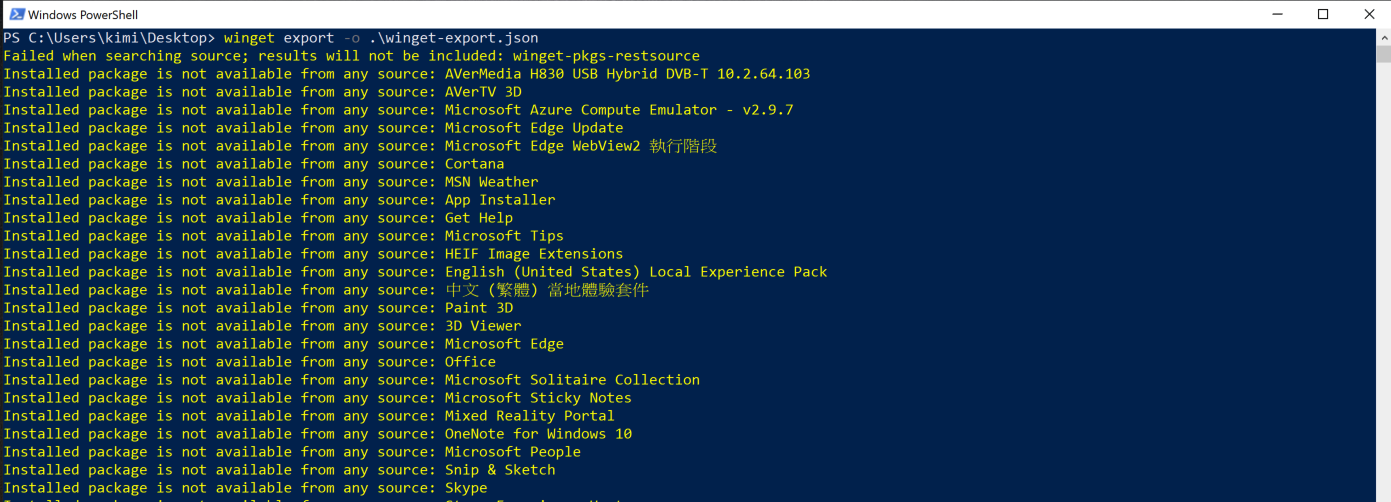Viewport: 1391px width, 502px height.
Task: Click the 'winget export' command text
Action: pyautogui.click(x=278, y=38)
